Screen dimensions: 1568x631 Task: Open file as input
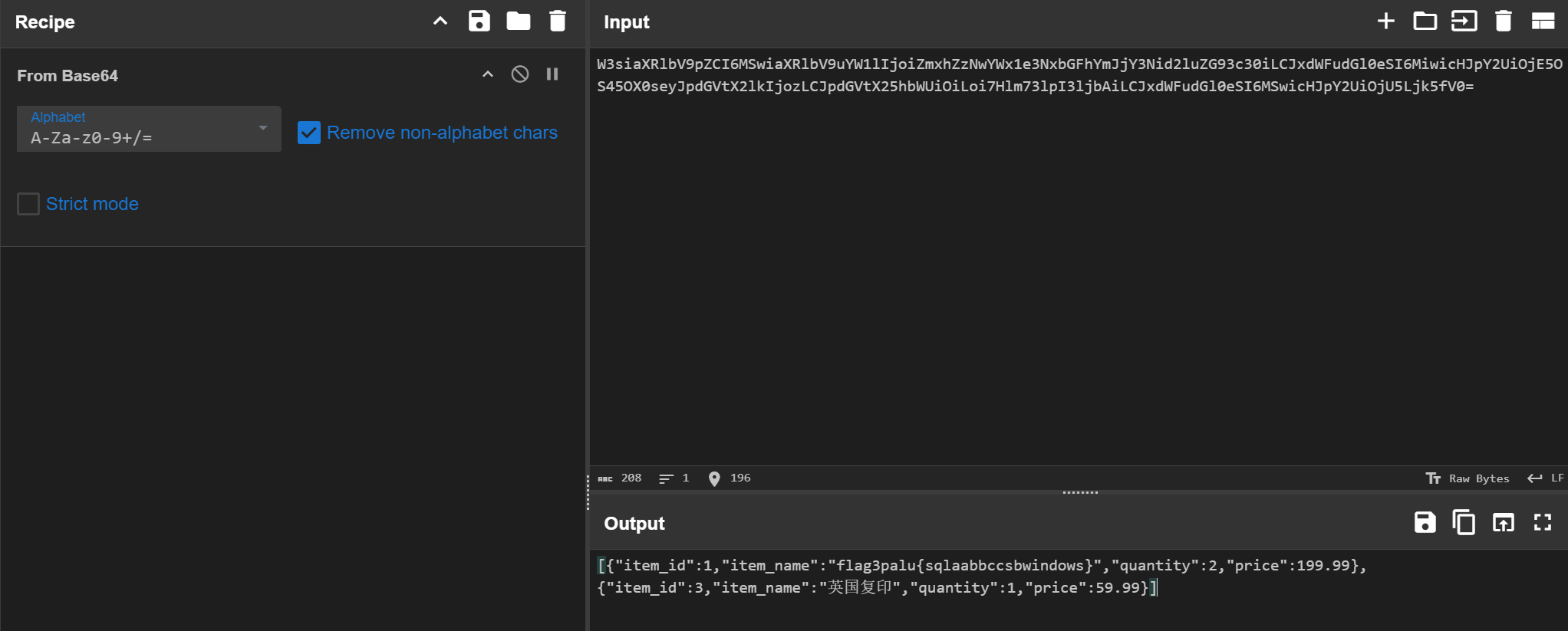click(1464, 21)
